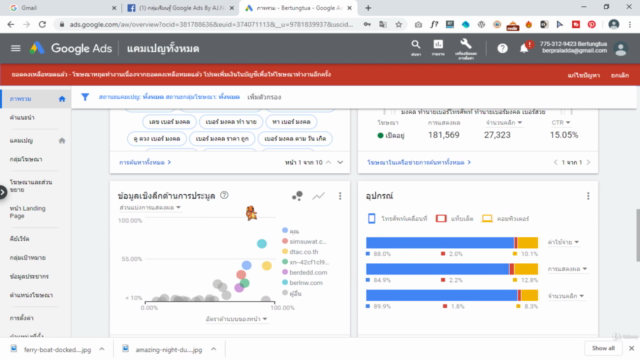Open ข้อมูลประชากร in the sidebar

[29, 277]
